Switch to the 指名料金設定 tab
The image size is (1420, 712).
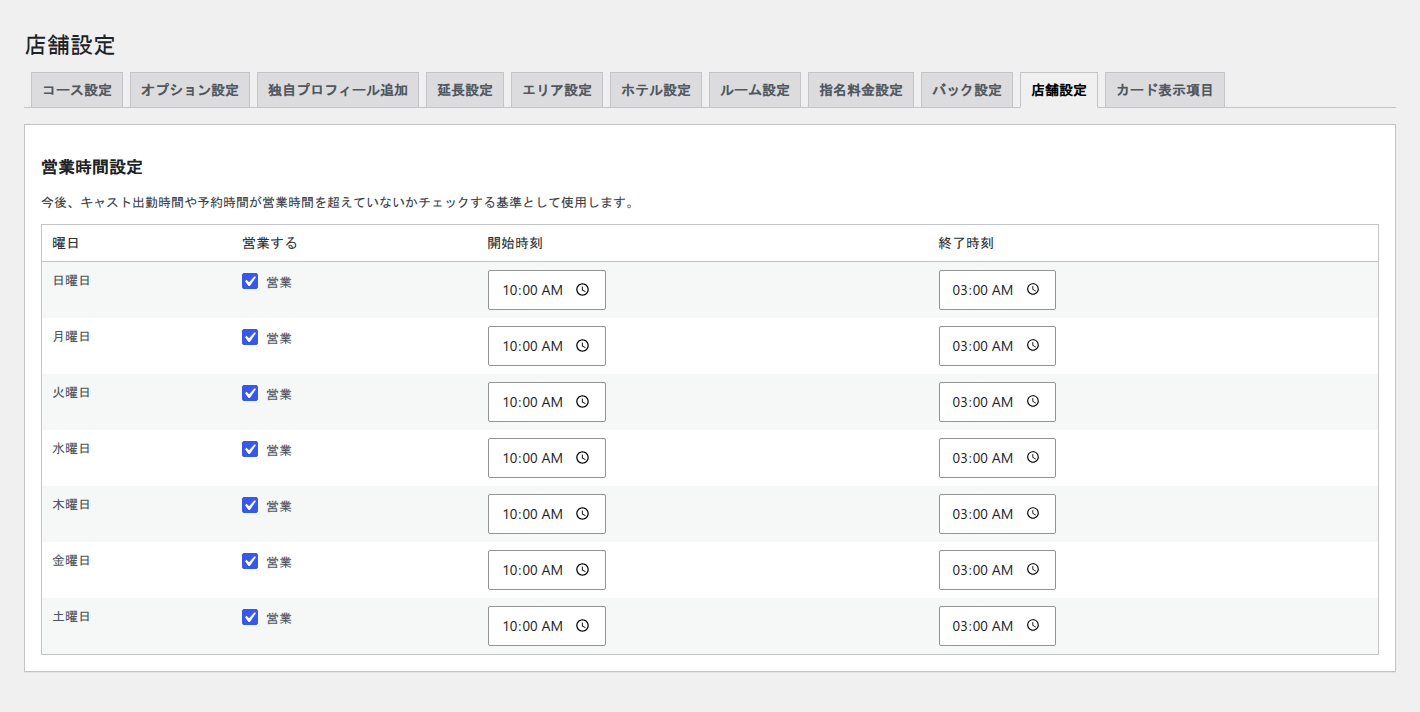point(861,90)
